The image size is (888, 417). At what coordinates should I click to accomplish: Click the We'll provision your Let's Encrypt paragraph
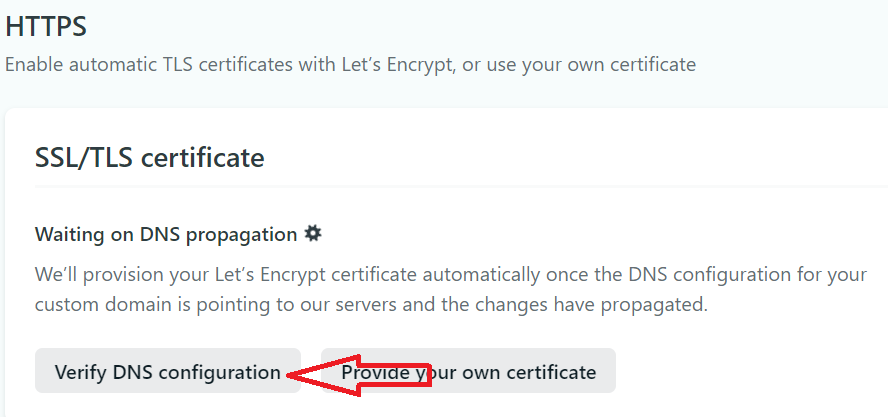tap(451, 290)
